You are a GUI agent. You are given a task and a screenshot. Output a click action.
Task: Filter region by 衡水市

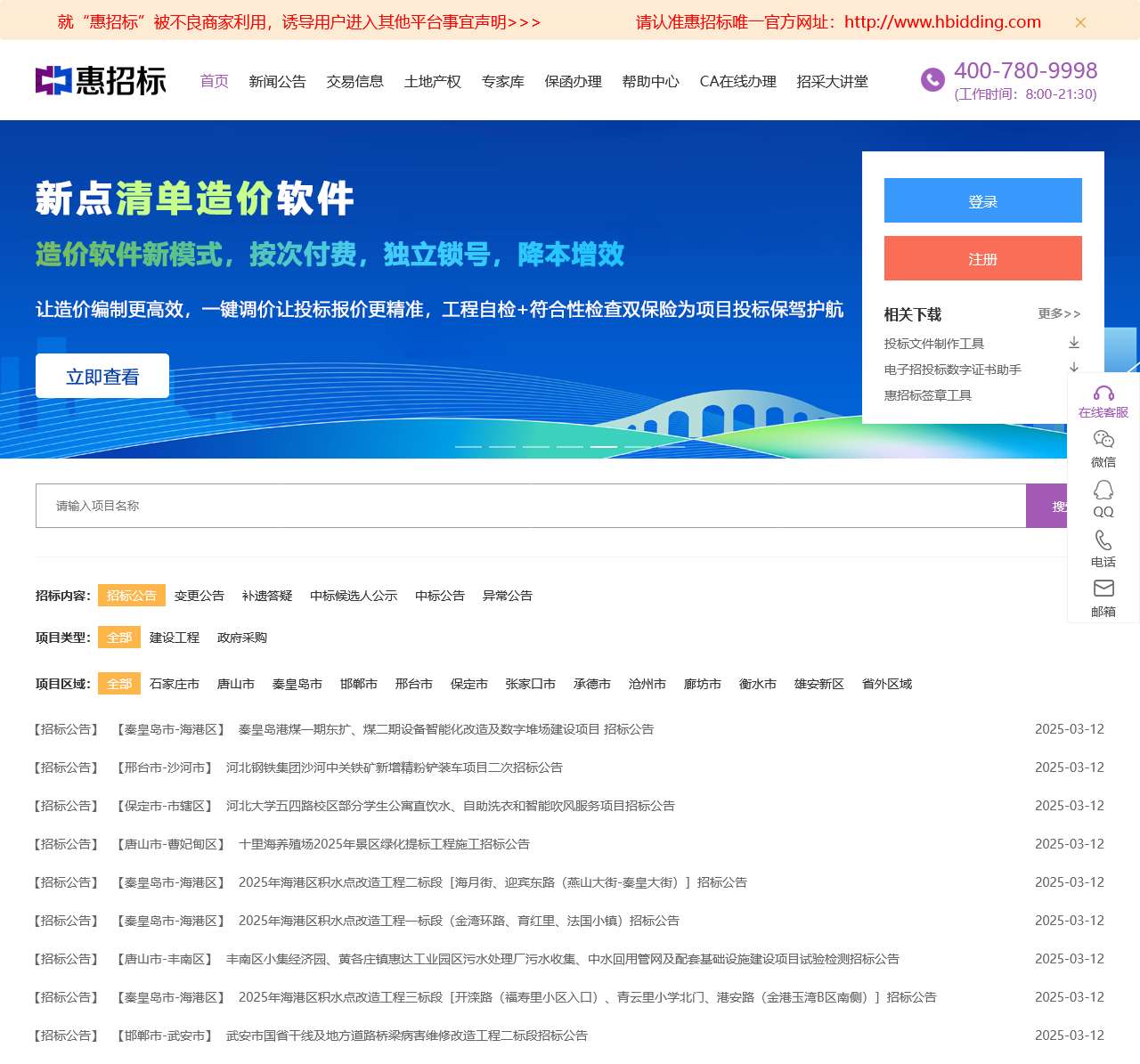pyautogui.click(x=758, y=684)
